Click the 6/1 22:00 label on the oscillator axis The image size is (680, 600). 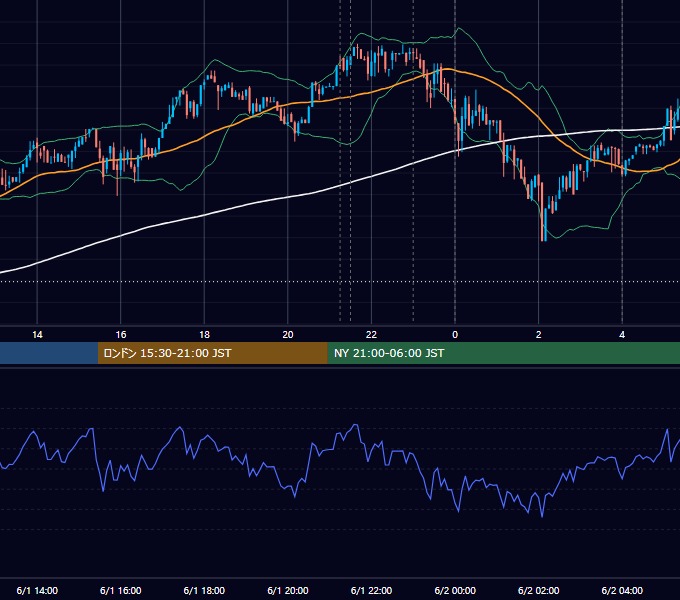point(371,590)
